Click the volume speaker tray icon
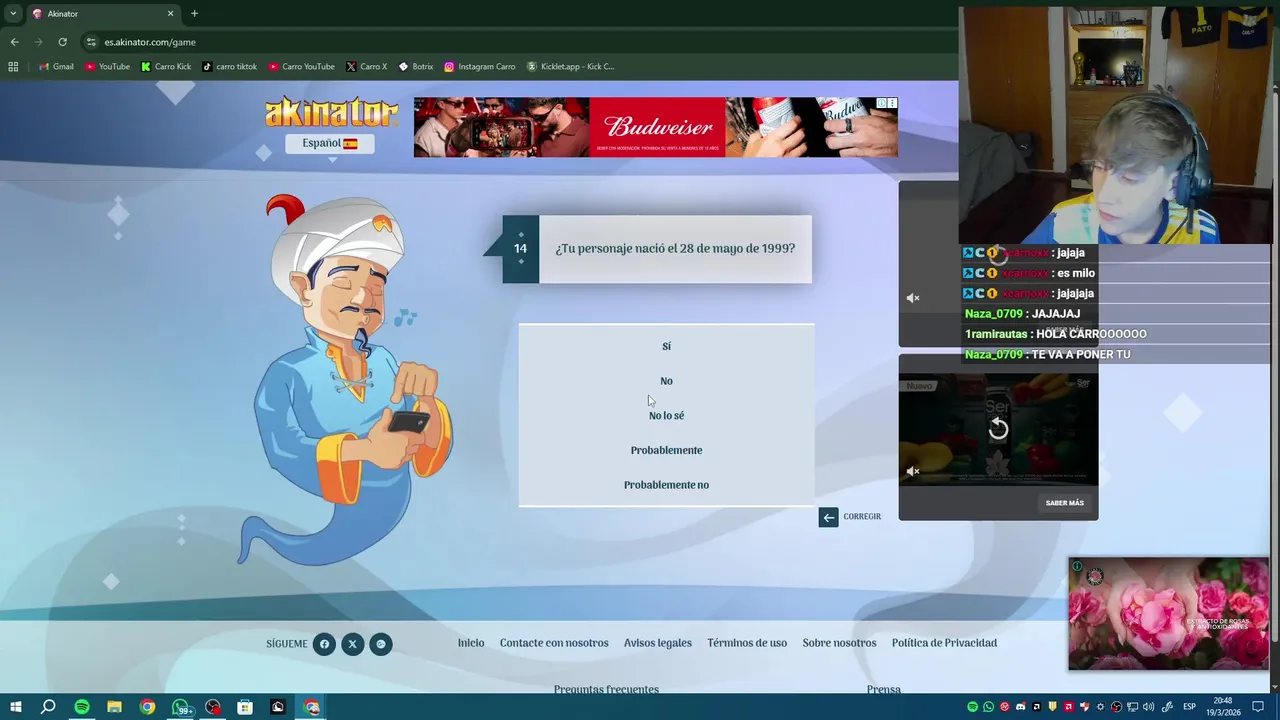Image resolution: width=1280 pixels, height=720 pixels. (x=1148, y=707)
